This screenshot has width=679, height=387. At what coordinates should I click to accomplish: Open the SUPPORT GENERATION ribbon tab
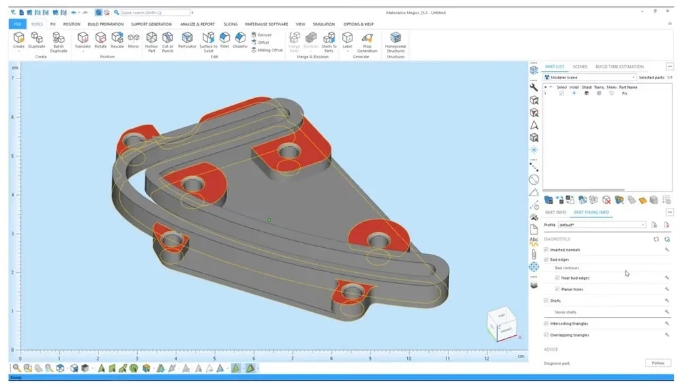click(x=152, y=24)
